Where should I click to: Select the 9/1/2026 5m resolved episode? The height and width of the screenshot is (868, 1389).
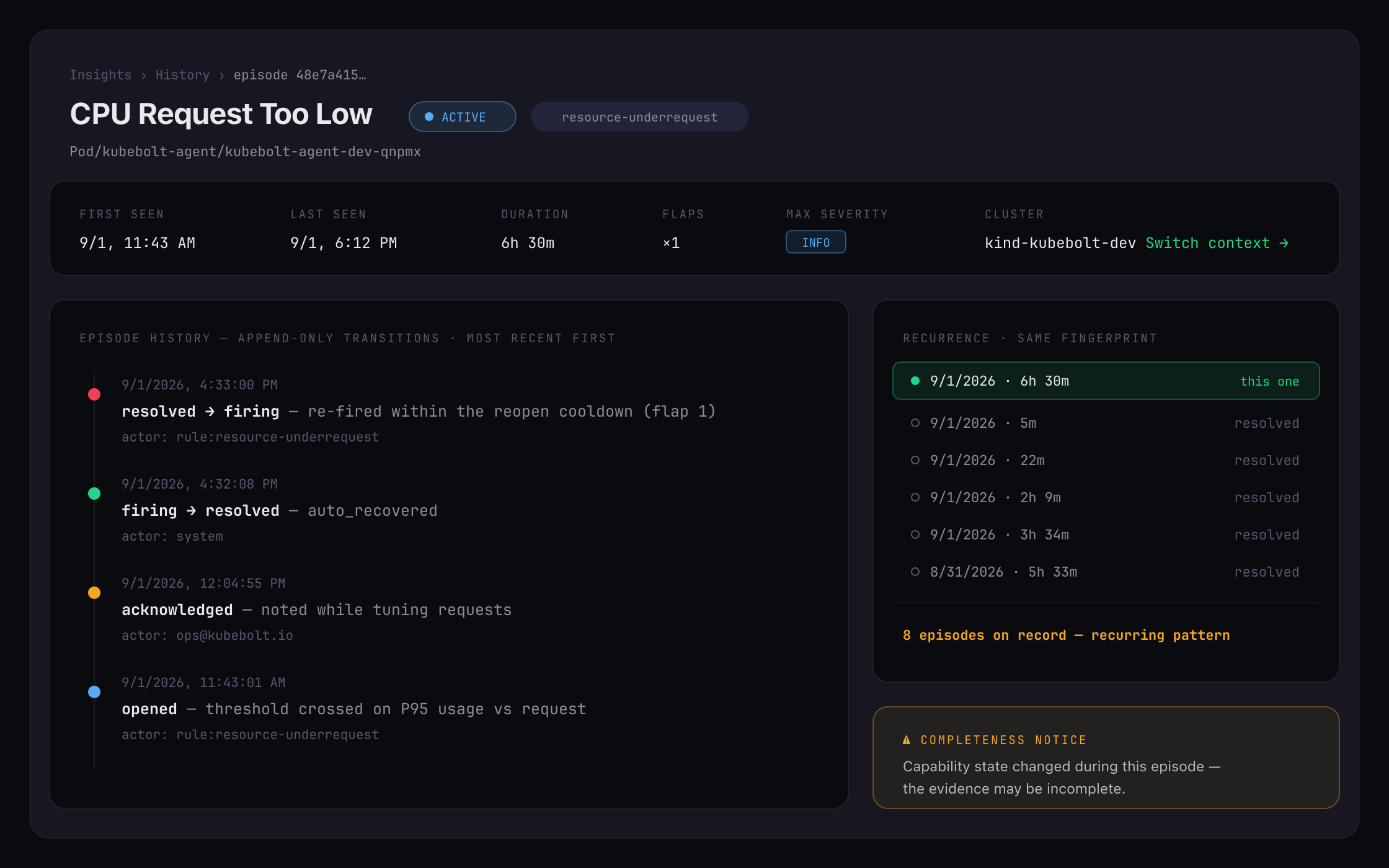[1106, 423]
